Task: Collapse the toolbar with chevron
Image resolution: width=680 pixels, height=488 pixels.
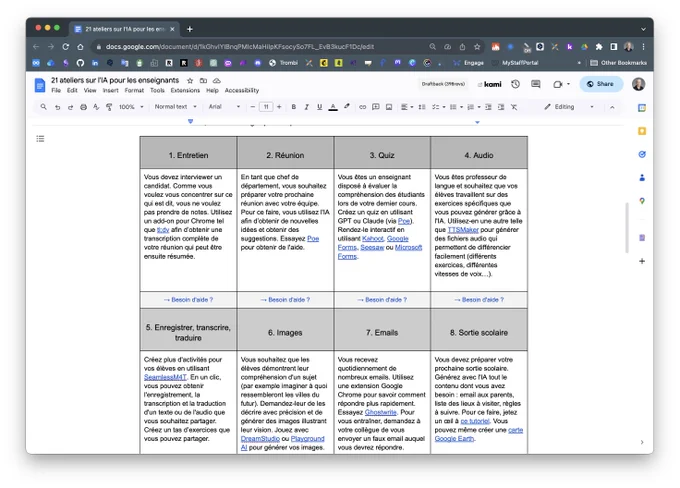Action: [x=612, y=107]
